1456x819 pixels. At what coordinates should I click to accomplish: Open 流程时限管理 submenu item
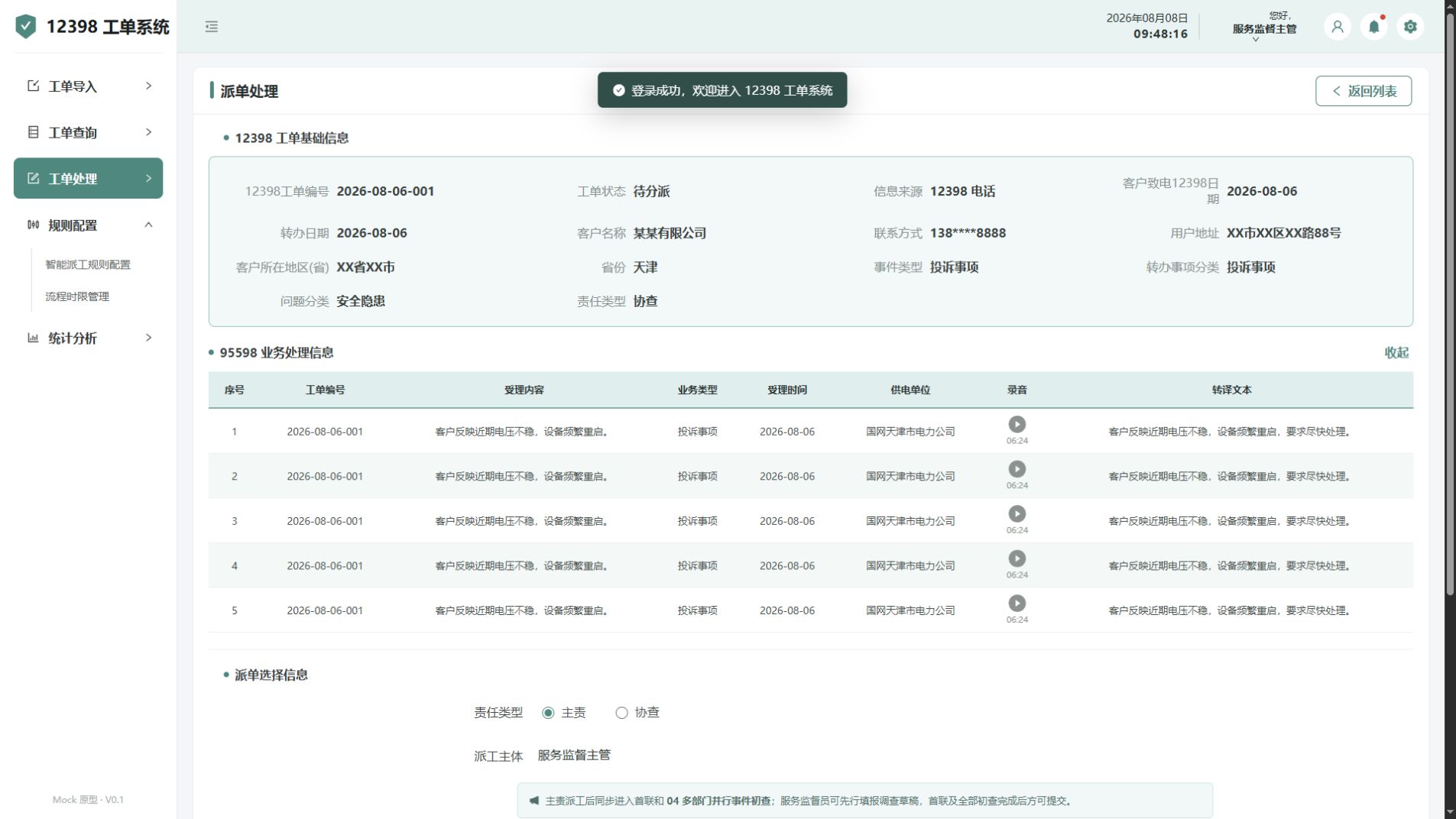(x=77, y=296)
